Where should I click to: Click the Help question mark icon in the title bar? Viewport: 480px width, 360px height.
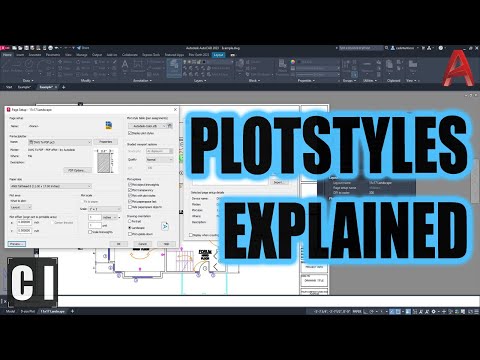pos(441,48)
